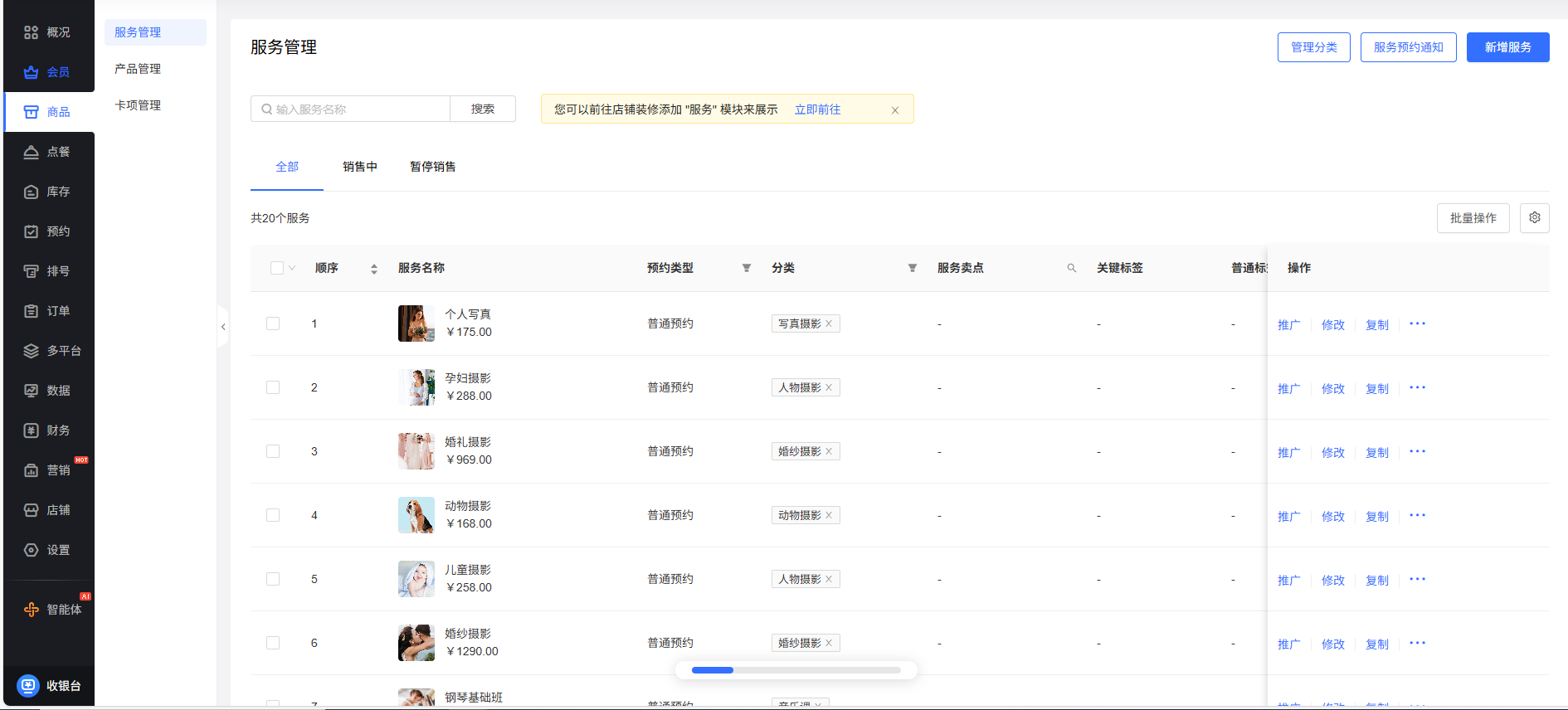Open the 排号 queue sidebar item

49,271
